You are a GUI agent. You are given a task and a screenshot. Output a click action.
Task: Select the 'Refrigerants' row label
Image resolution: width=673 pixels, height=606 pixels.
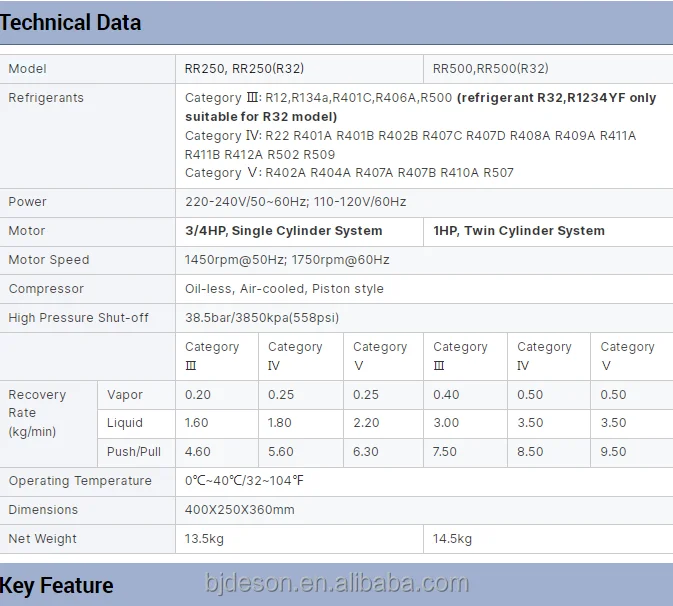pyautogui.click(x=46, y=98)
